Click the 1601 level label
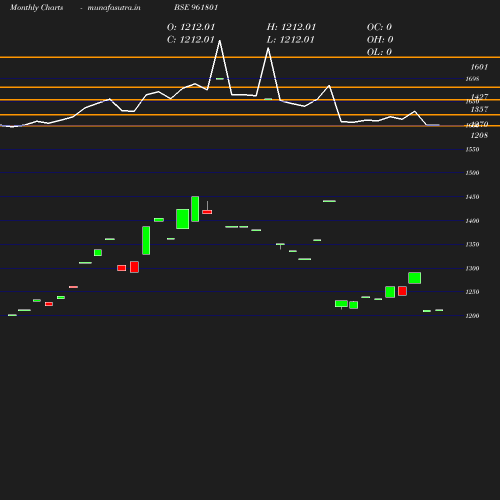 pyautogui.click(x=479, y=67)
